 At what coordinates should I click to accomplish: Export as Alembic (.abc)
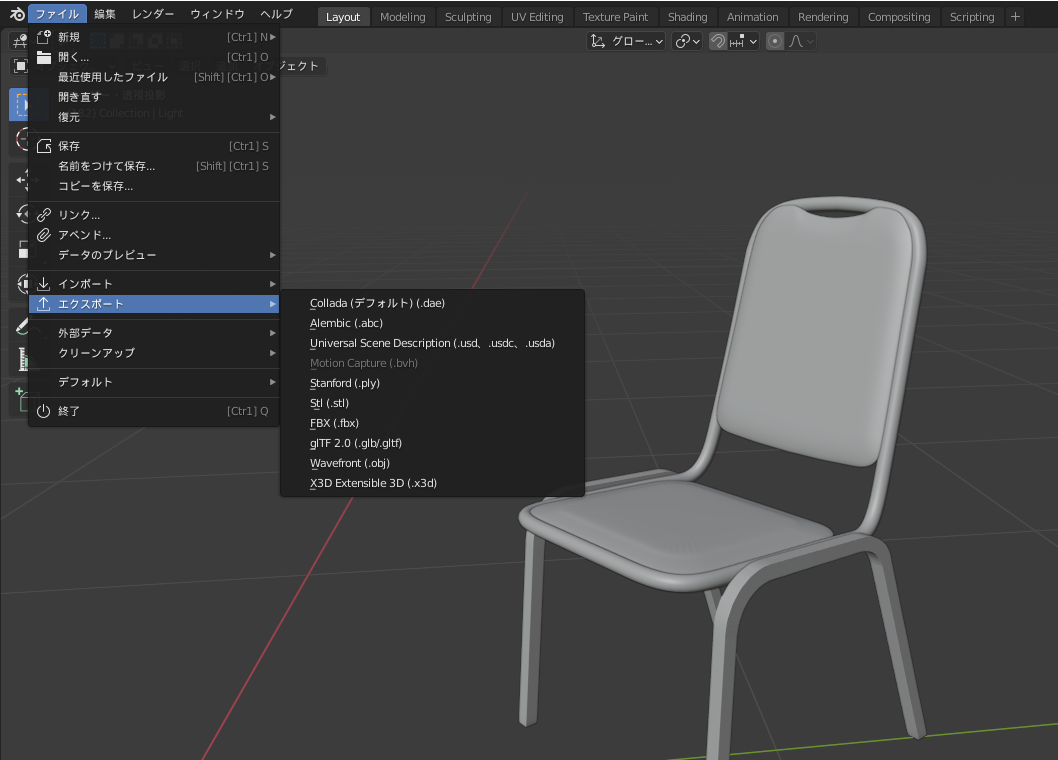(x=432, y=323)
